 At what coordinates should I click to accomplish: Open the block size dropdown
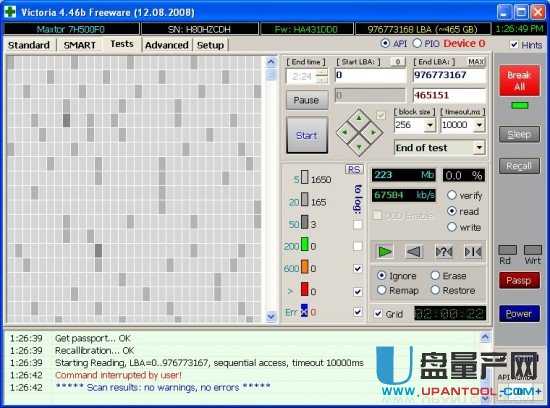[430, 125]
